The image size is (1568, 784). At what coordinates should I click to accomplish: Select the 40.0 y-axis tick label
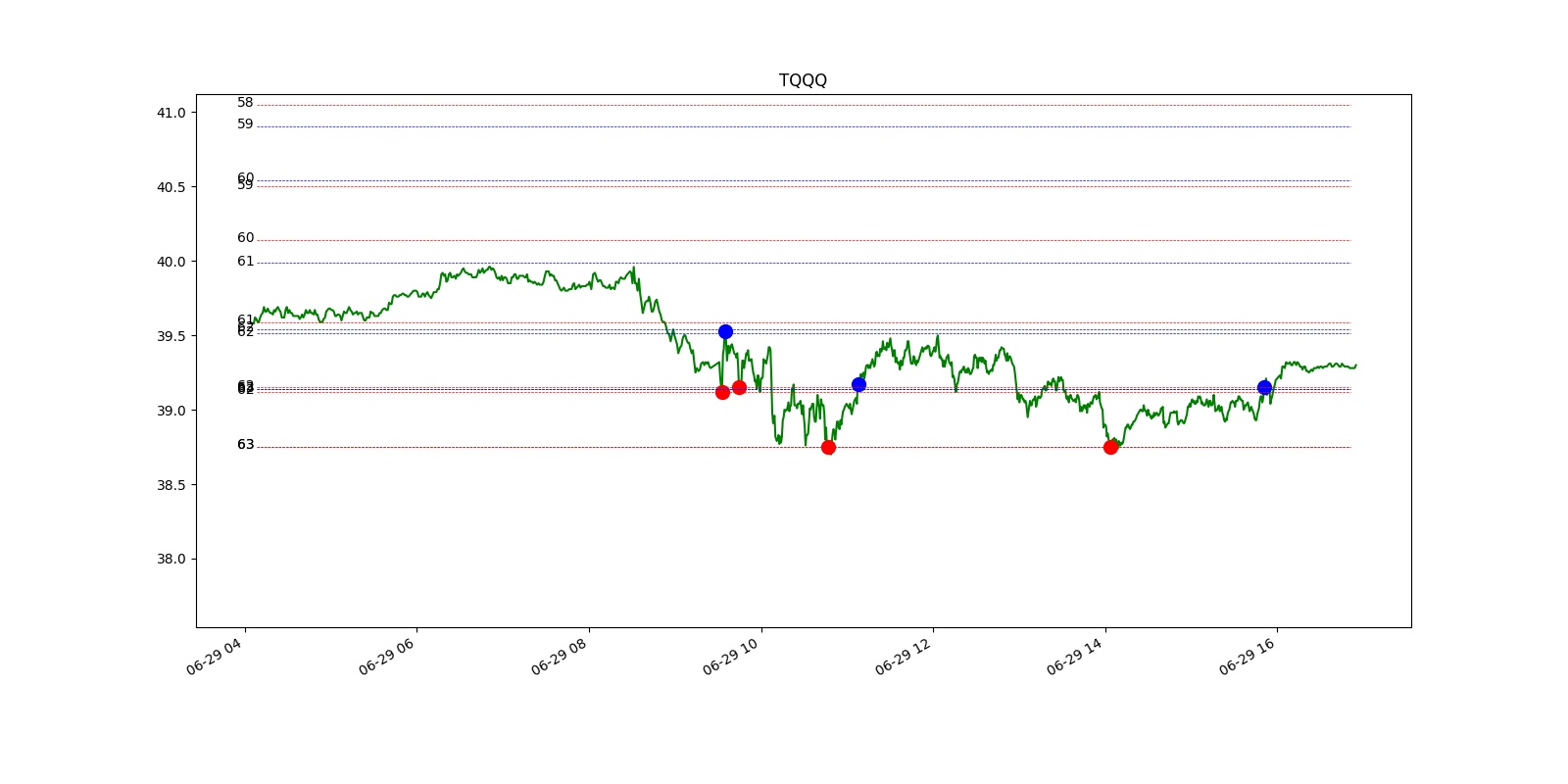[x=171, y=262]
